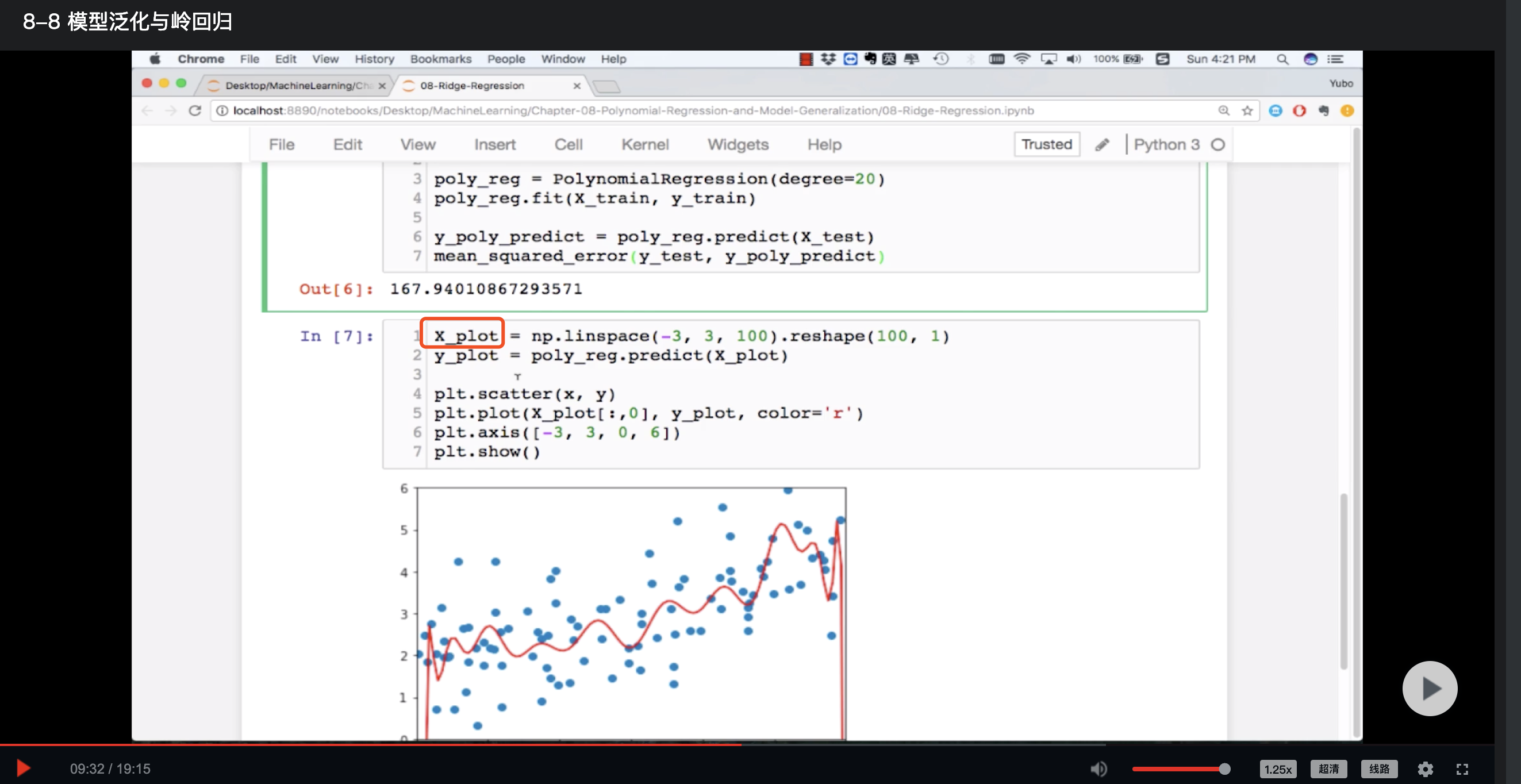1521x784 pixels.
Task: Open the People menu in macOS menu bar
Action: 506,59
